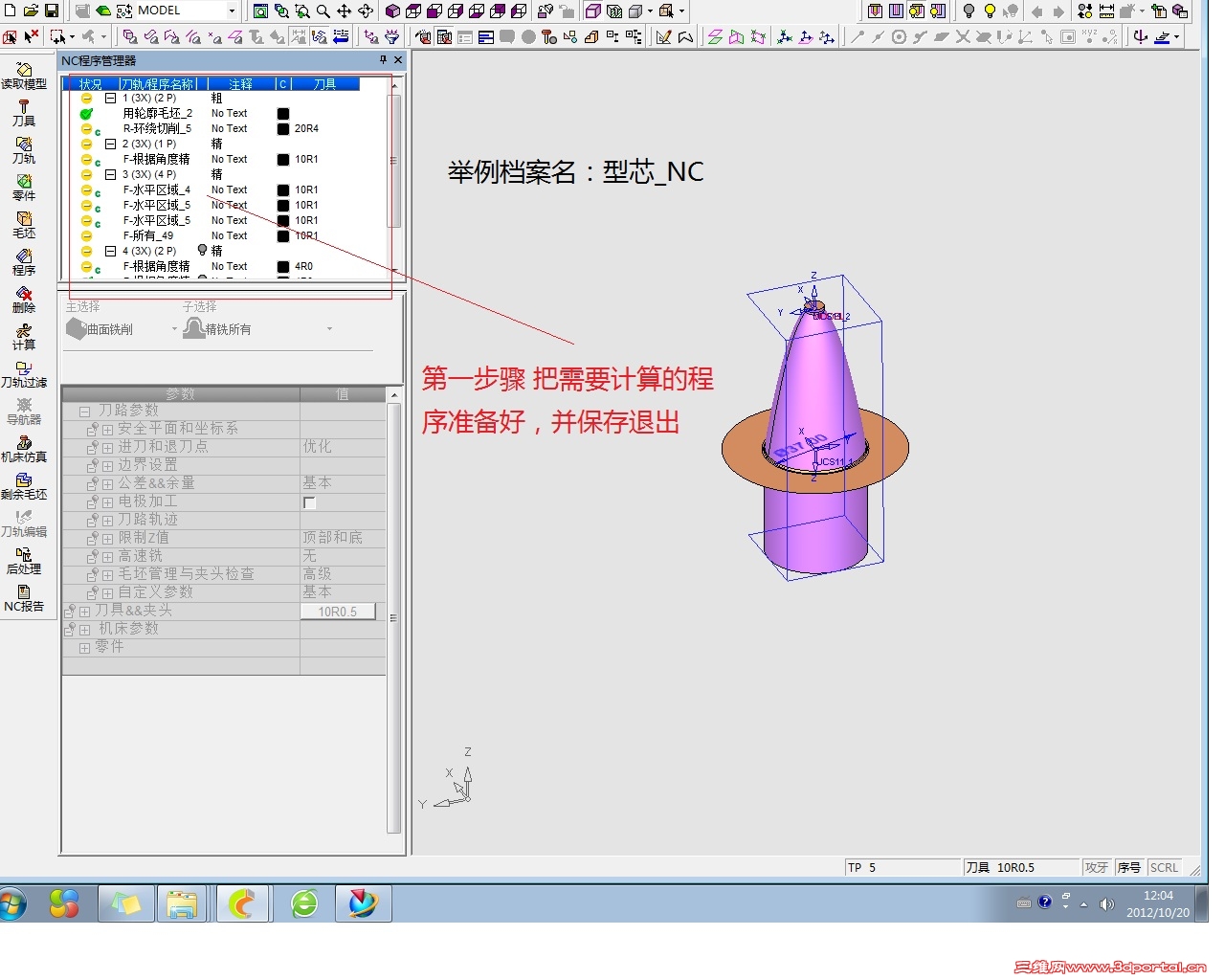The image size is (1225, 980).
Task: Click the 注释 column header
Action: pyautogui.click(x=240, y=84)
